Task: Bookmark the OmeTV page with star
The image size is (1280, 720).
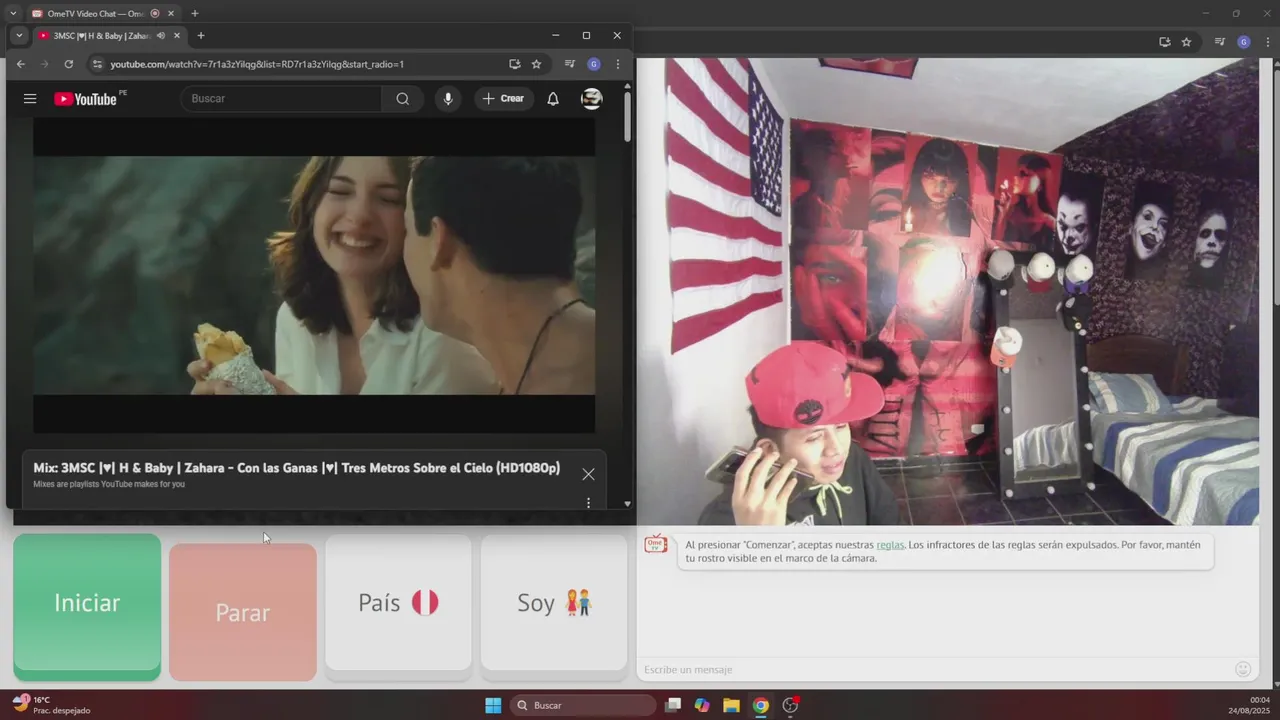Action: pos(1186,42)
